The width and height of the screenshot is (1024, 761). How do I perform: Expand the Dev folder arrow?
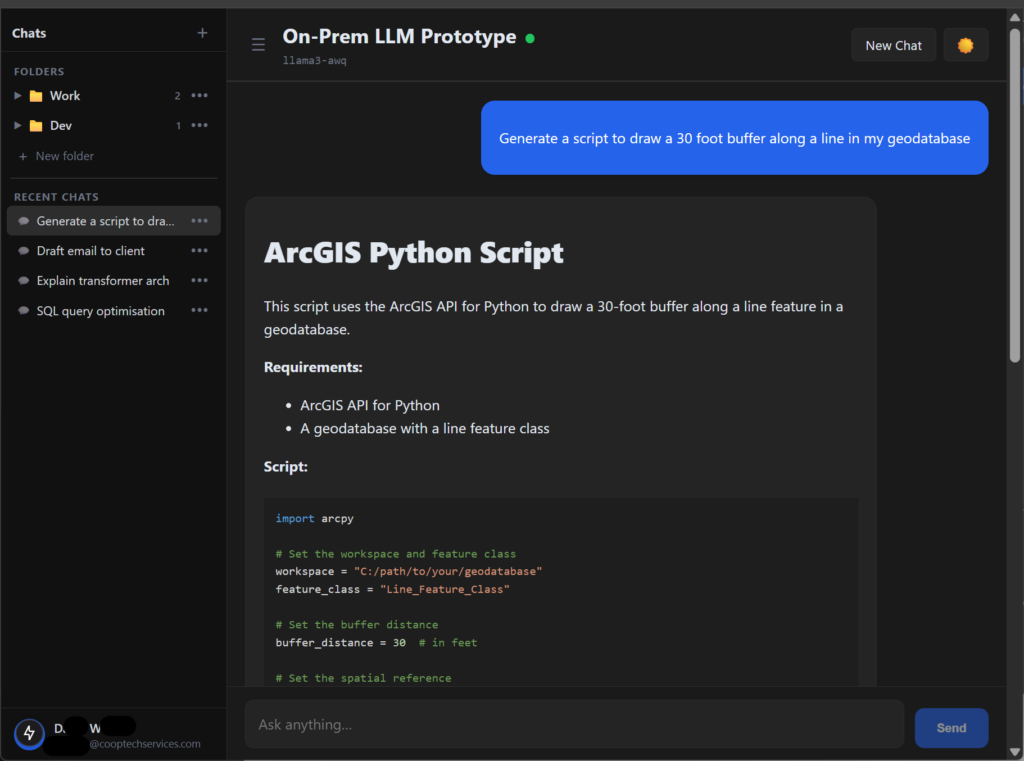[18, 126]
